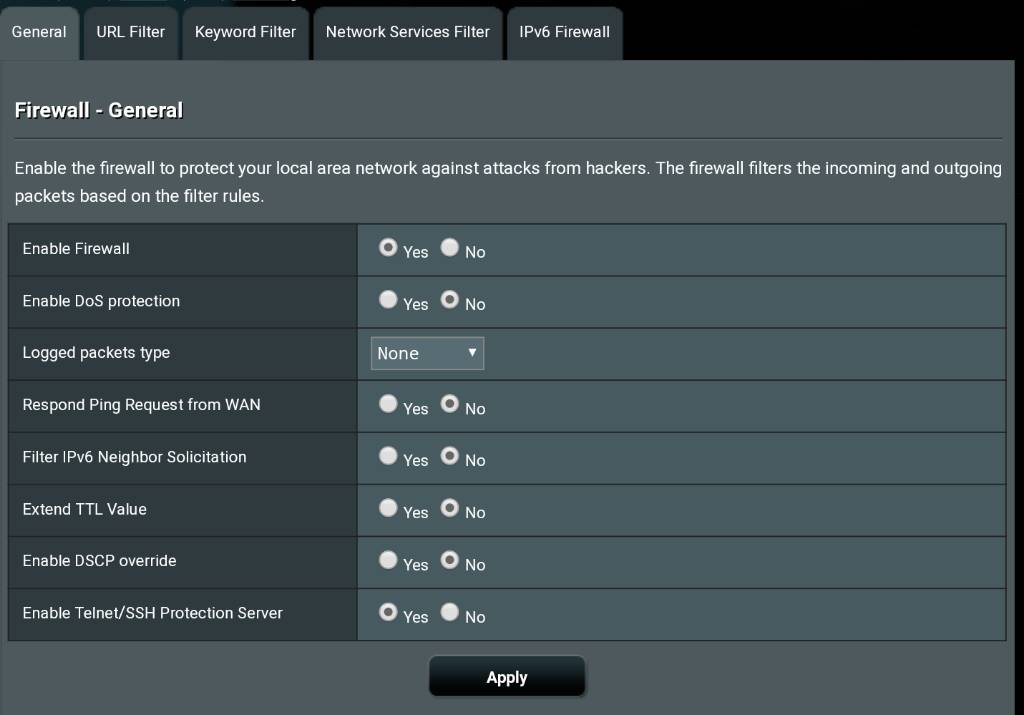Expand the Logged packets type dropdown
Image resolution: width=1024 pixels, height=715 pixels.
click(x=427, y=353)
